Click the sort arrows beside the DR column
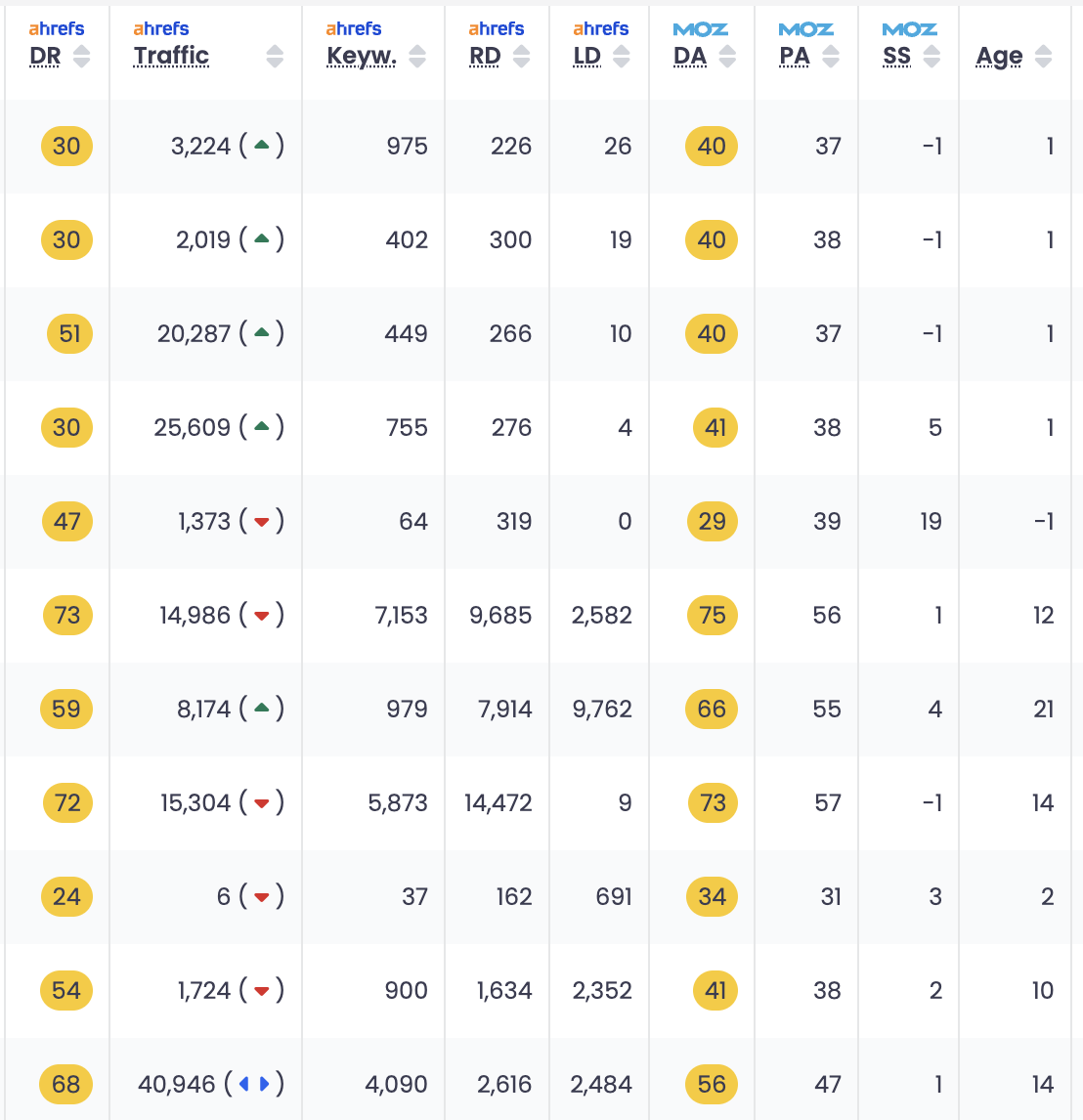The image size is (1083, 1120). (82, 57)
